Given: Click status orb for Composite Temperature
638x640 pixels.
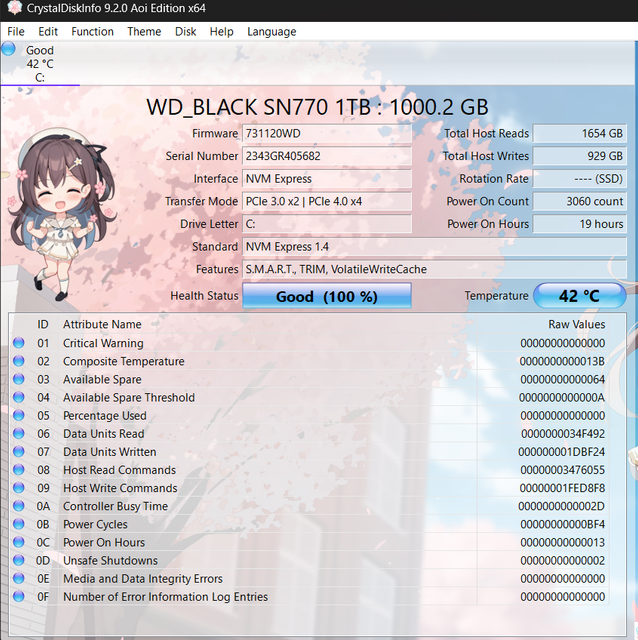Looking at the screenshot, I should 19,361.
